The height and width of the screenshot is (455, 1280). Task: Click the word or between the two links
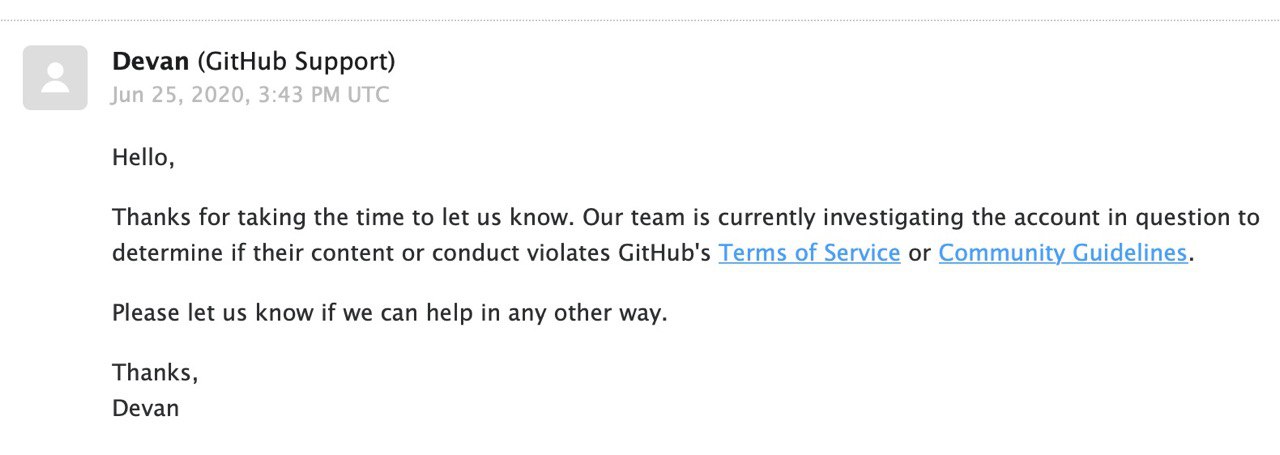click(919, 254)
